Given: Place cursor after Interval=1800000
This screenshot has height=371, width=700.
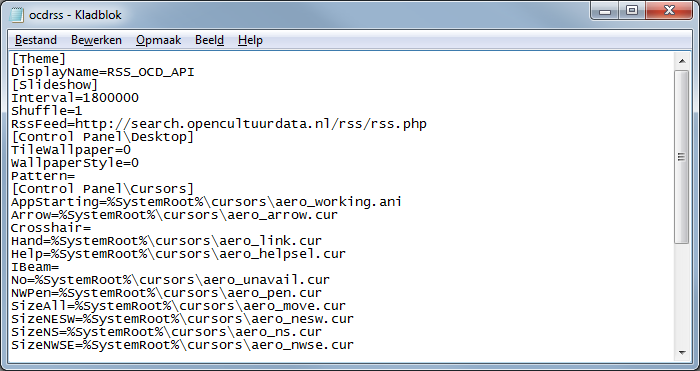Looking at the screenshot, I should point(139,98).
